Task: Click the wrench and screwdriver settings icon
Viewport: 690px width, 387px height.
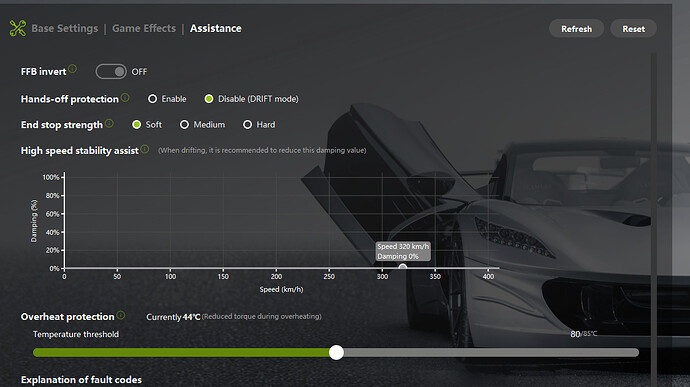Action: point(18,29)
